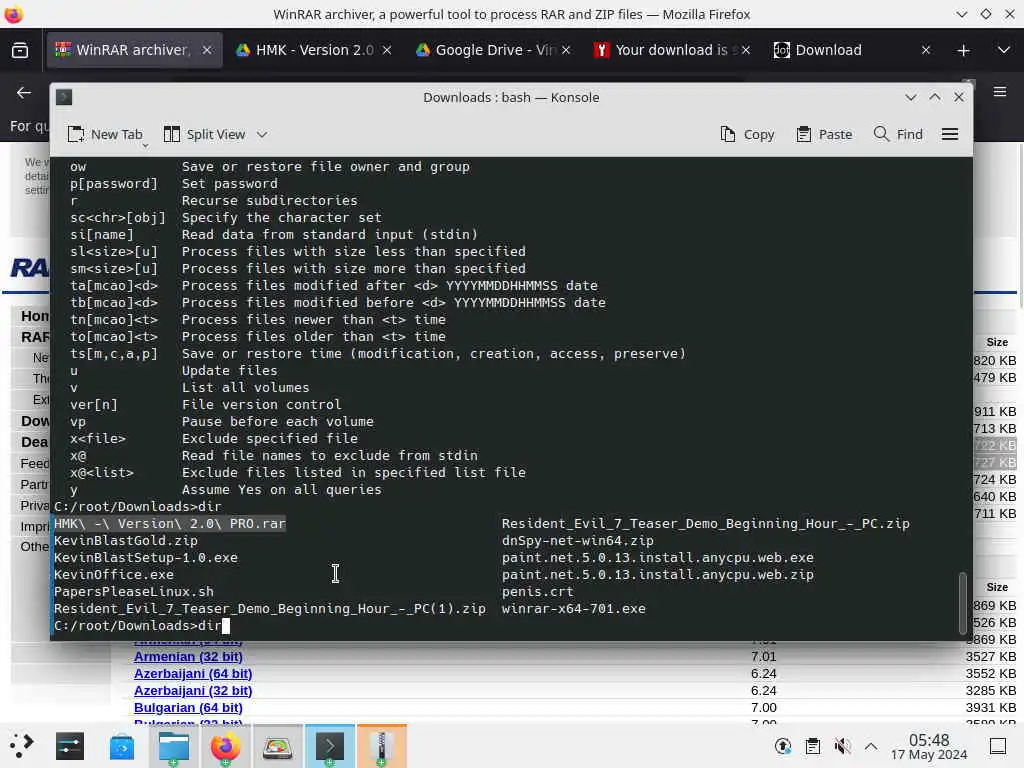
Task: Open Azerbaijani (32 bit) download link
Action: pos(193,690)
